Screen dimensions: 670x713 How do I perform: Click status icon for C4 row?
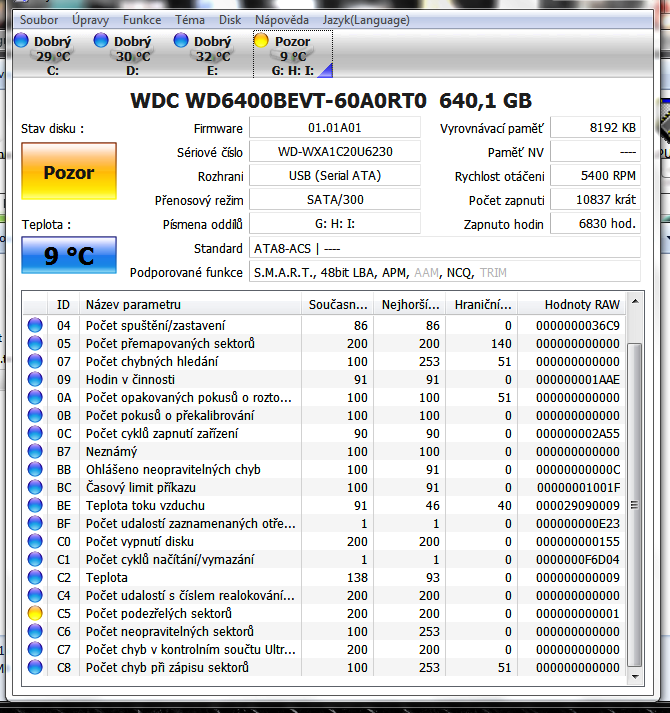(35, 595)
